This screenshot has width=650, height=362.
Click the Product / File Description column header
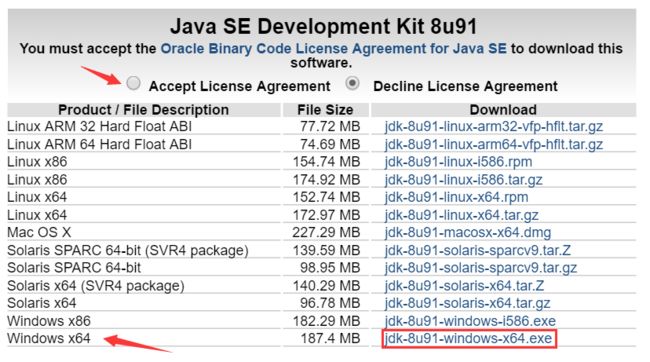(x=143, y=109)
